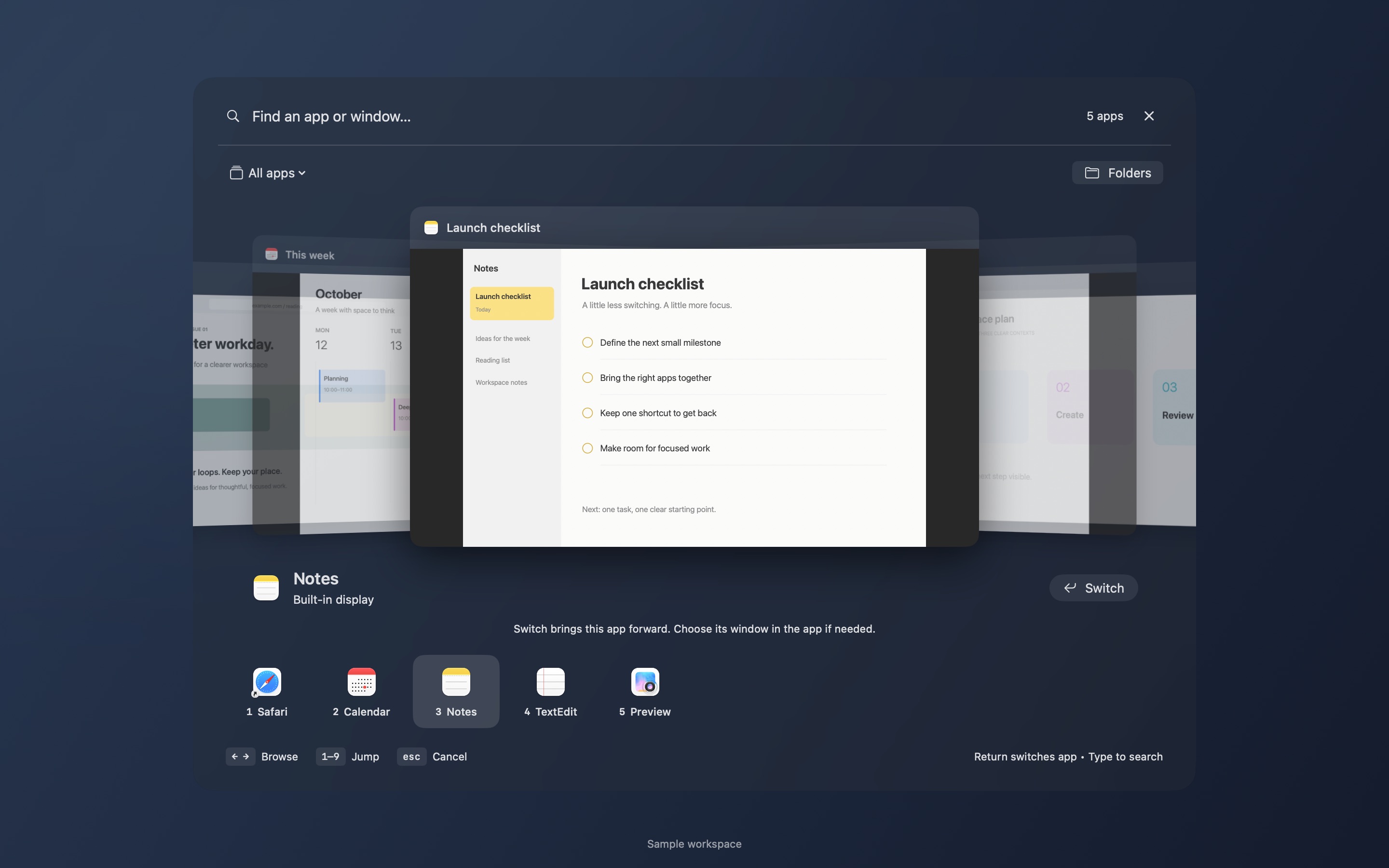This screenshot has width=1389, height=868.
Task: Click the Launch checklist heading in the note
Action: [642, 284]
